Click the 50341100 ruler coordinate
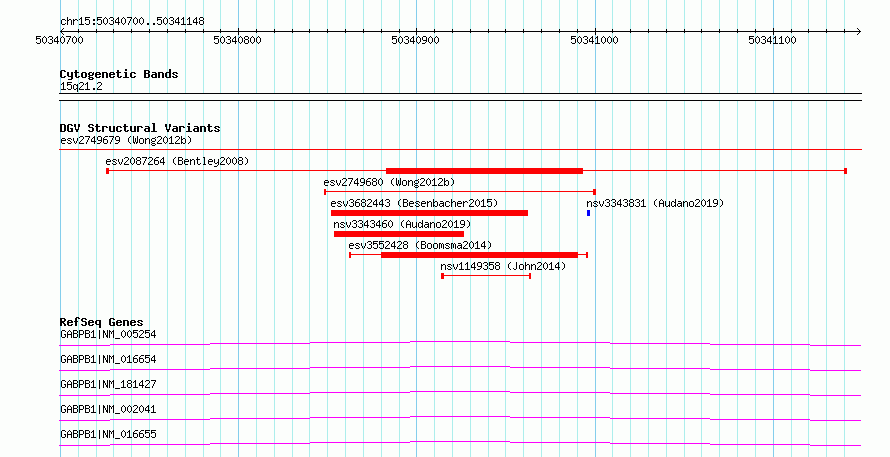This screenshot has width=890, height=457. (x=772, y=40)
